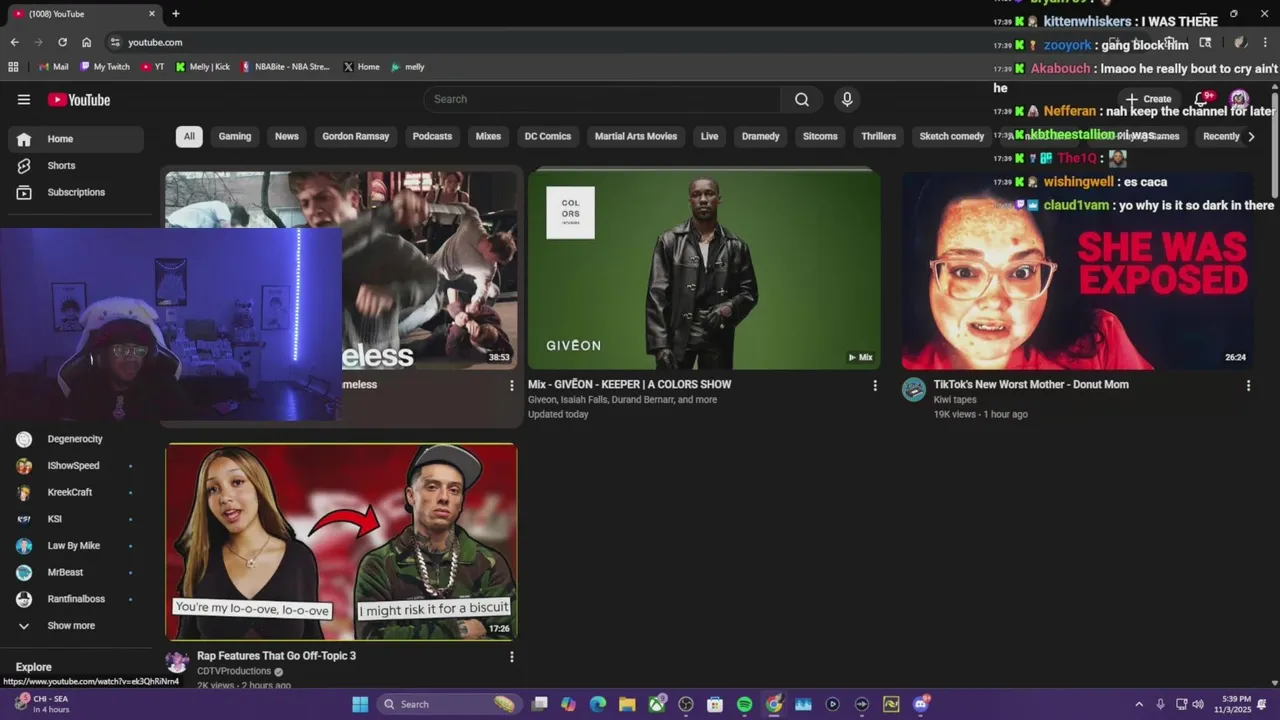Select the Gordon Ramsay filter chip

(355, 136)
